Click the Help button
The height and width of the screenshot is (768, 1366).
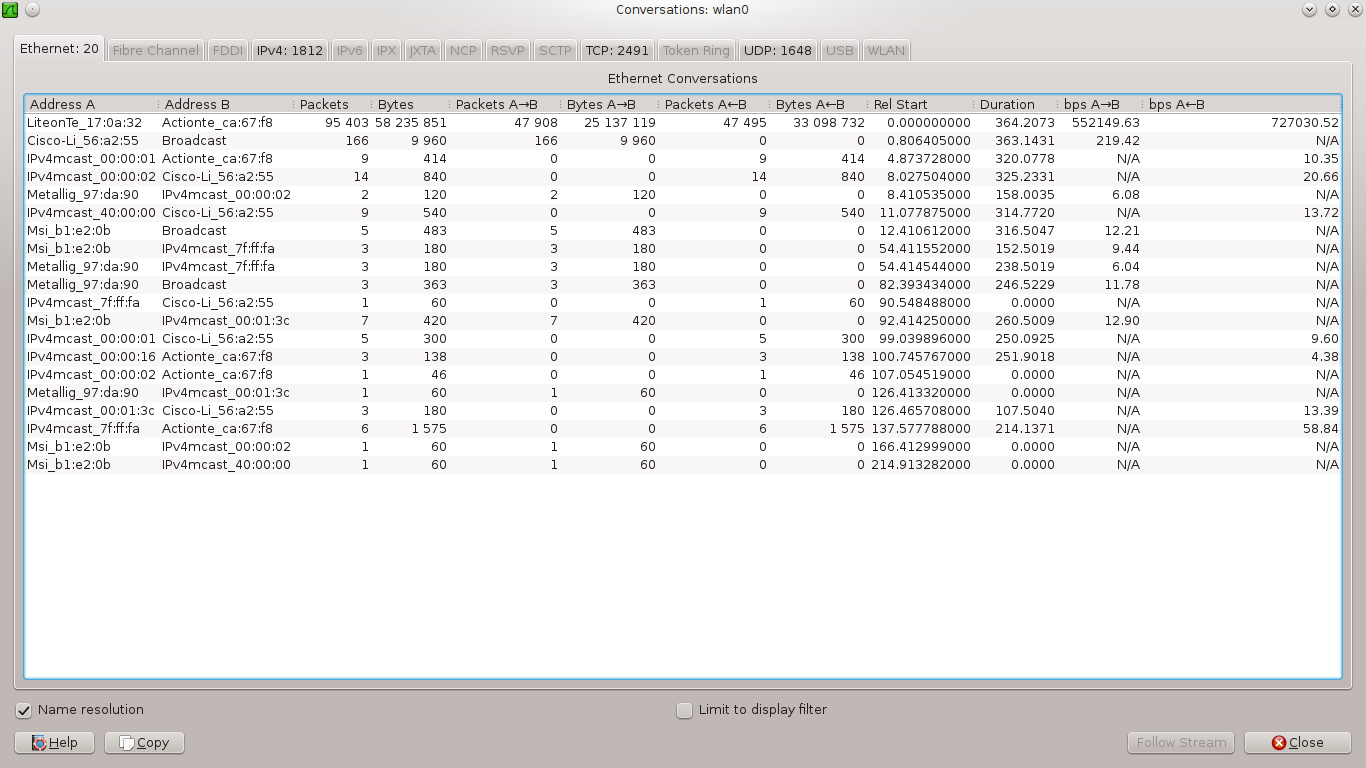coord(55,742)
